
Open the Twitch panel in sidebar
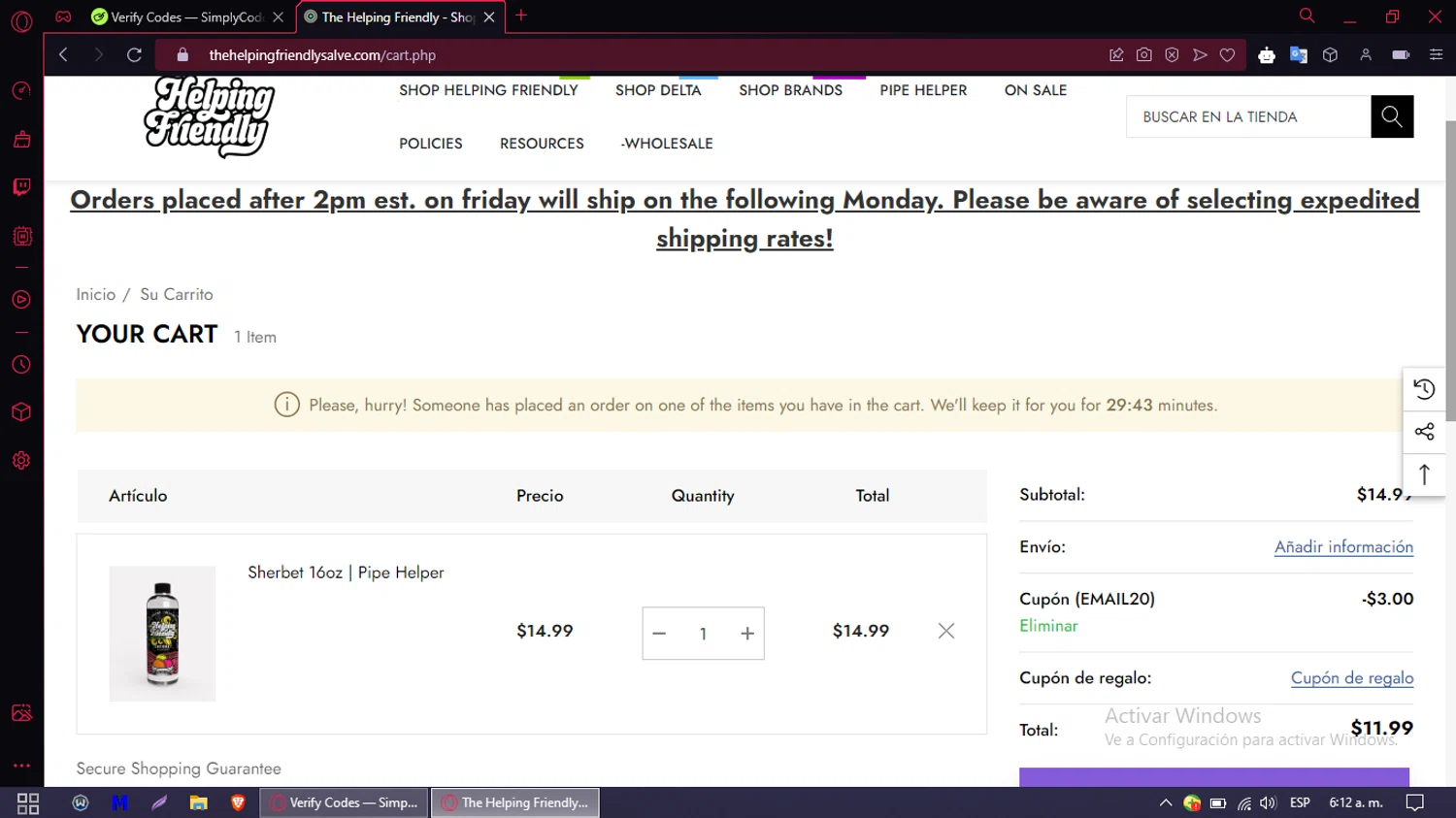click(21, 186)
